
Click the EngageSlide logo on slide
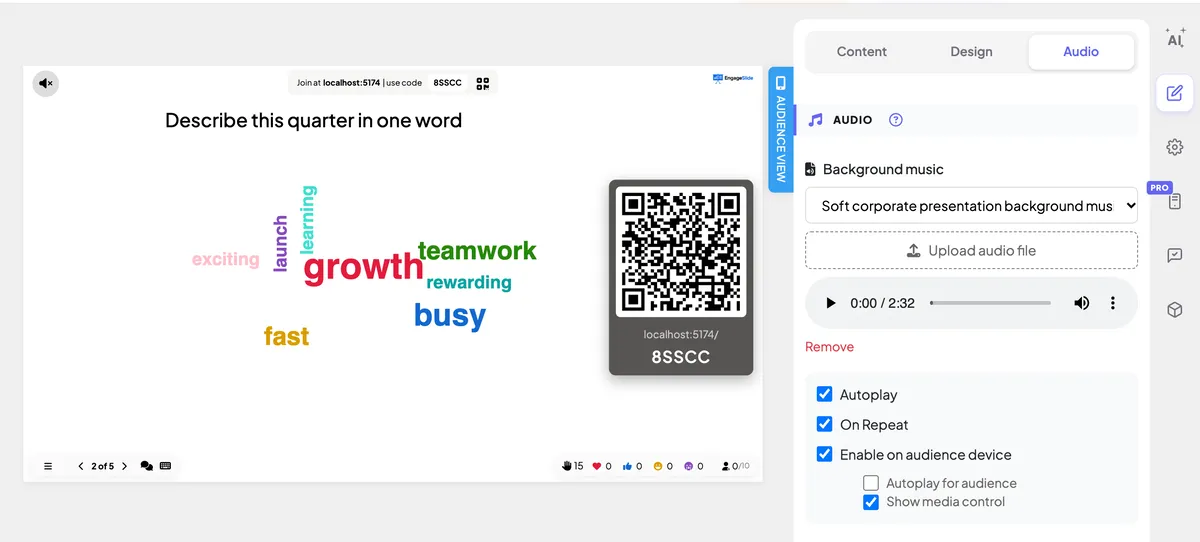click(x=732, y=79)
